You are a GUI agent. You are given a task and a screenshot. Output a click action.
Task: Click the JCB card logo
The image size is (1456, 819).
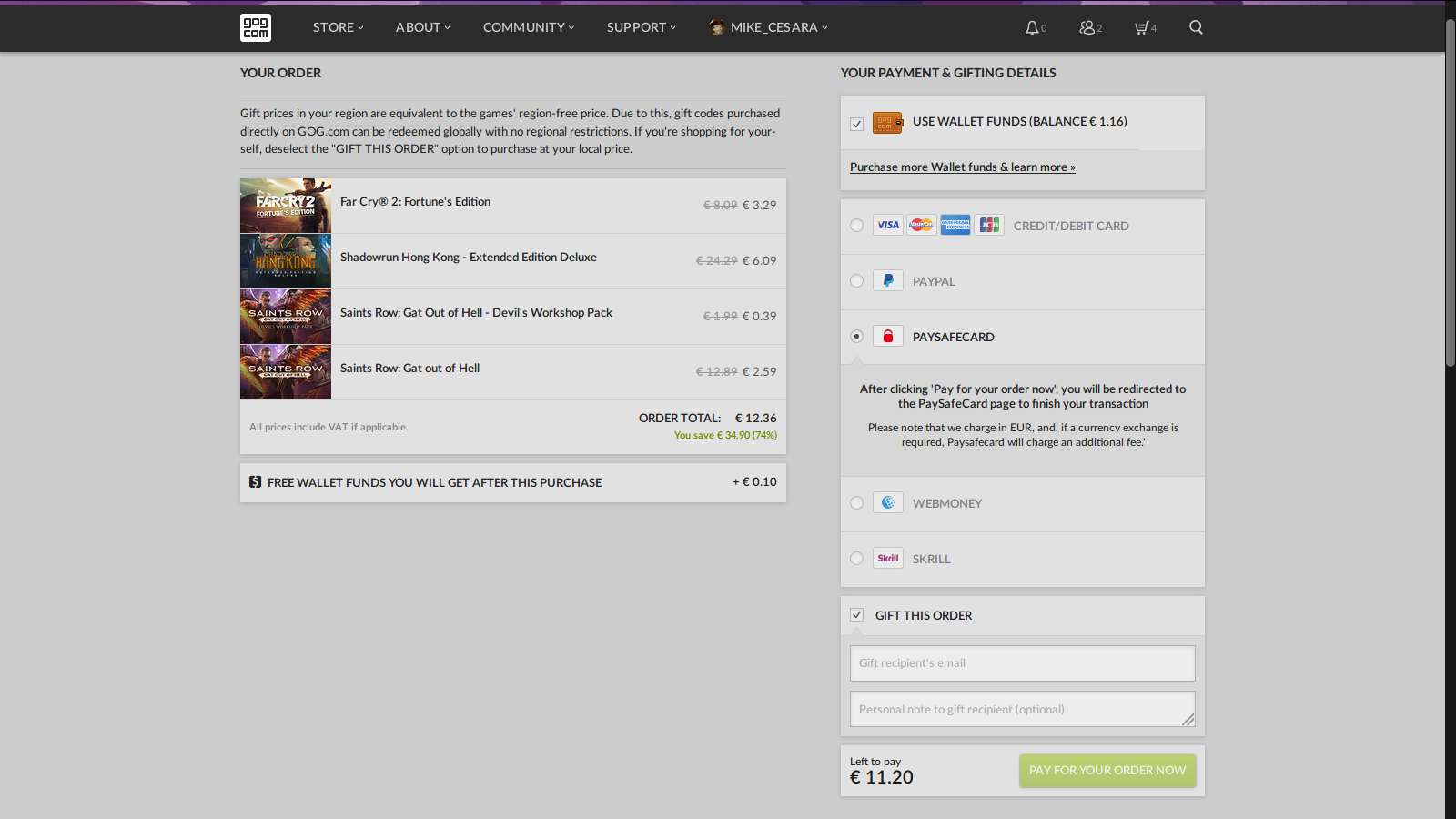pyautogui.click(x=989, y=225)
